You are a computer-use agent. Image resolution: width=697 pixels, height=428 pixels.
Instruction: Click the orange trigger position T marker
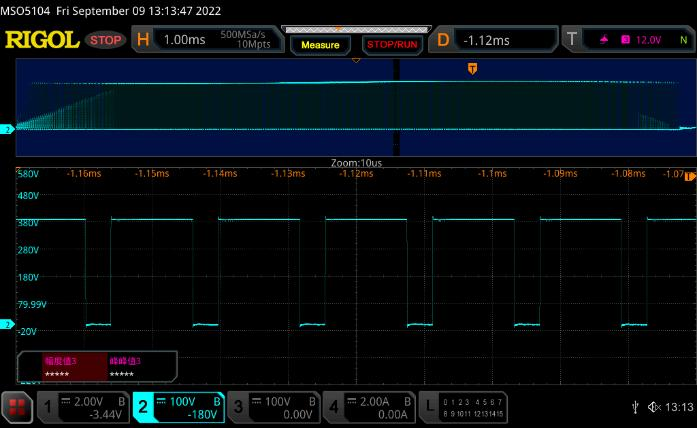point(472,68)
